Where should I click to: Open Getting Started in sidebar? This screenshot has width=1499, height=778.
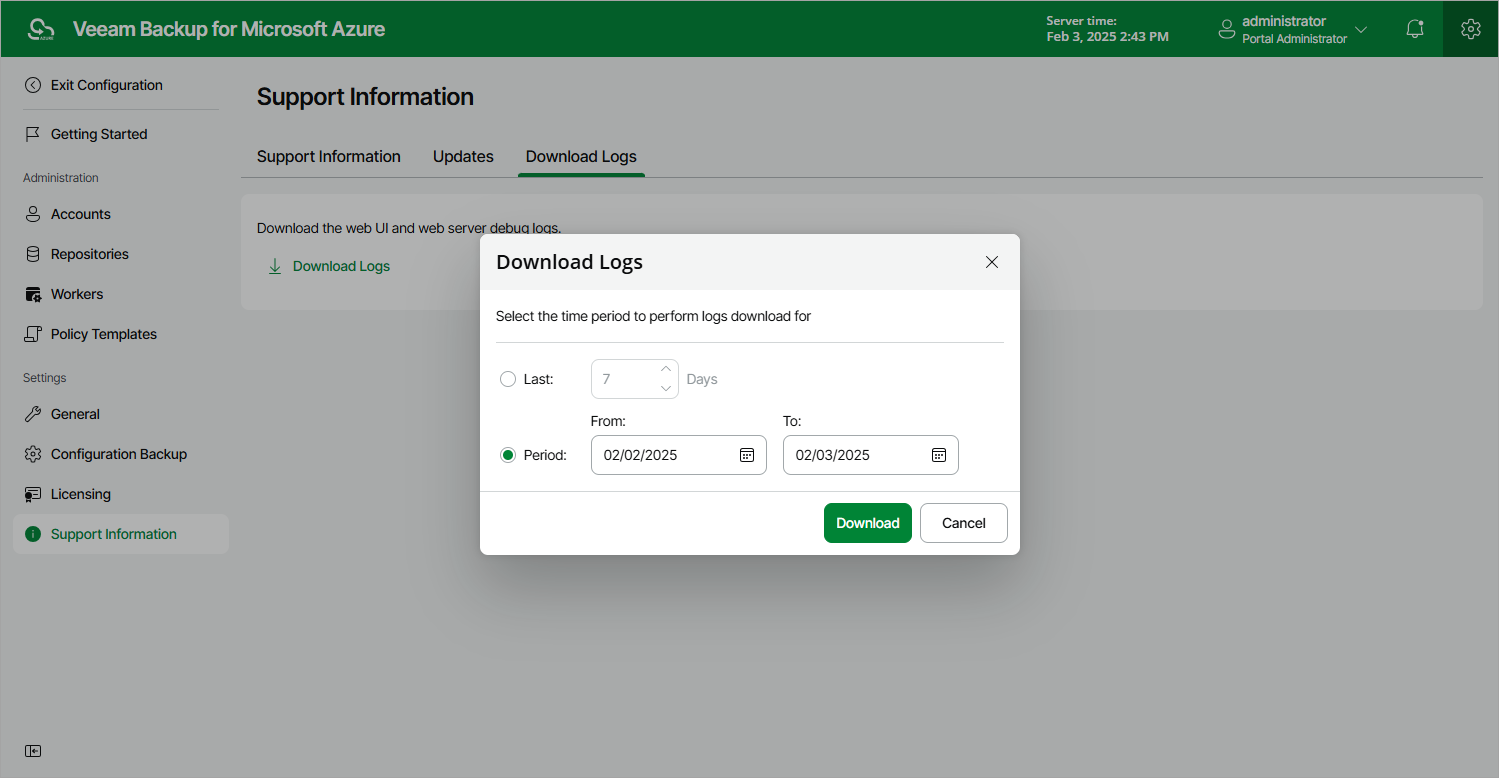click(99, 134)
